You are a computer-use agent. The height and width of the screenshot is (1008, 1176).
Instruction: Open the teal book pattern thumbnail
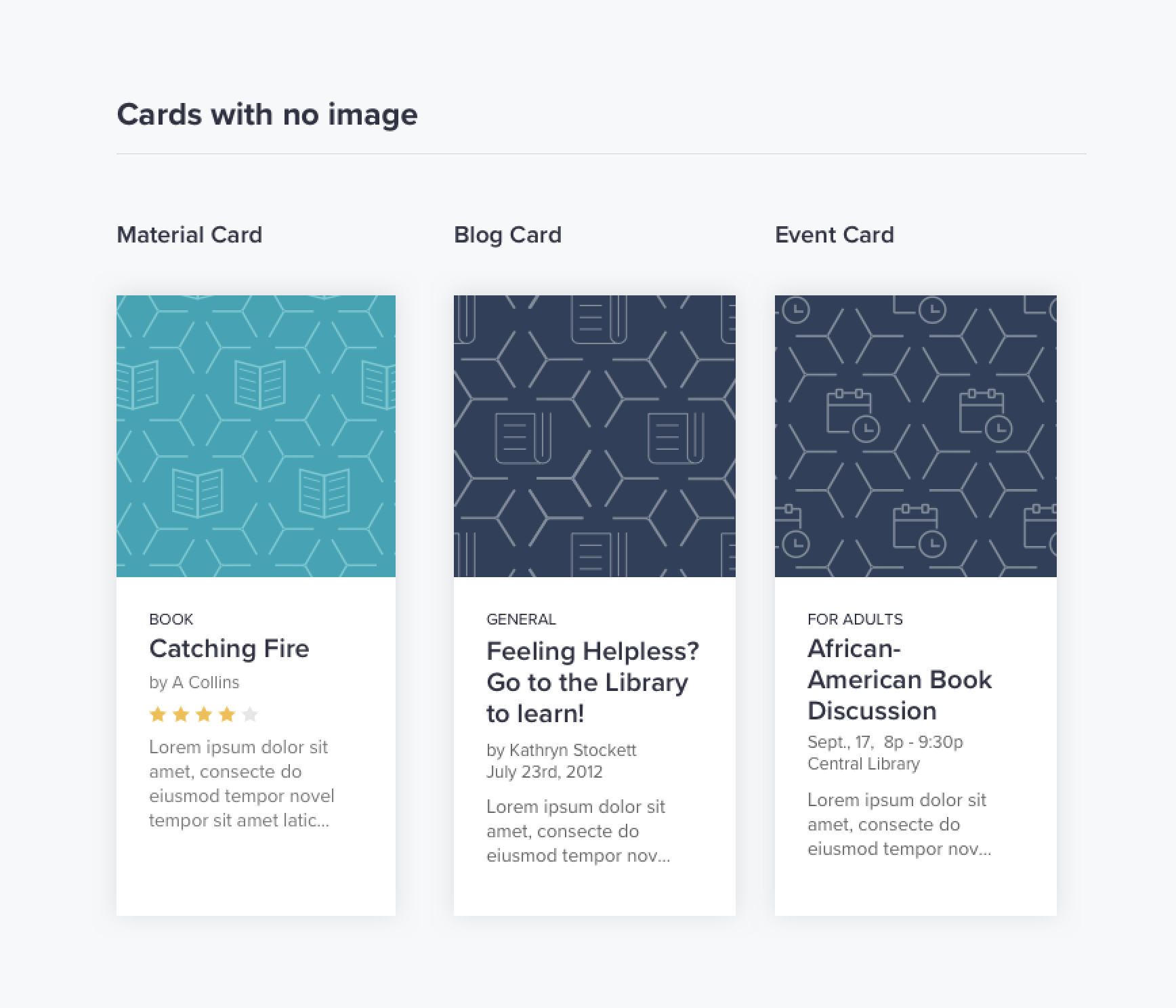(x=256, y=436)
